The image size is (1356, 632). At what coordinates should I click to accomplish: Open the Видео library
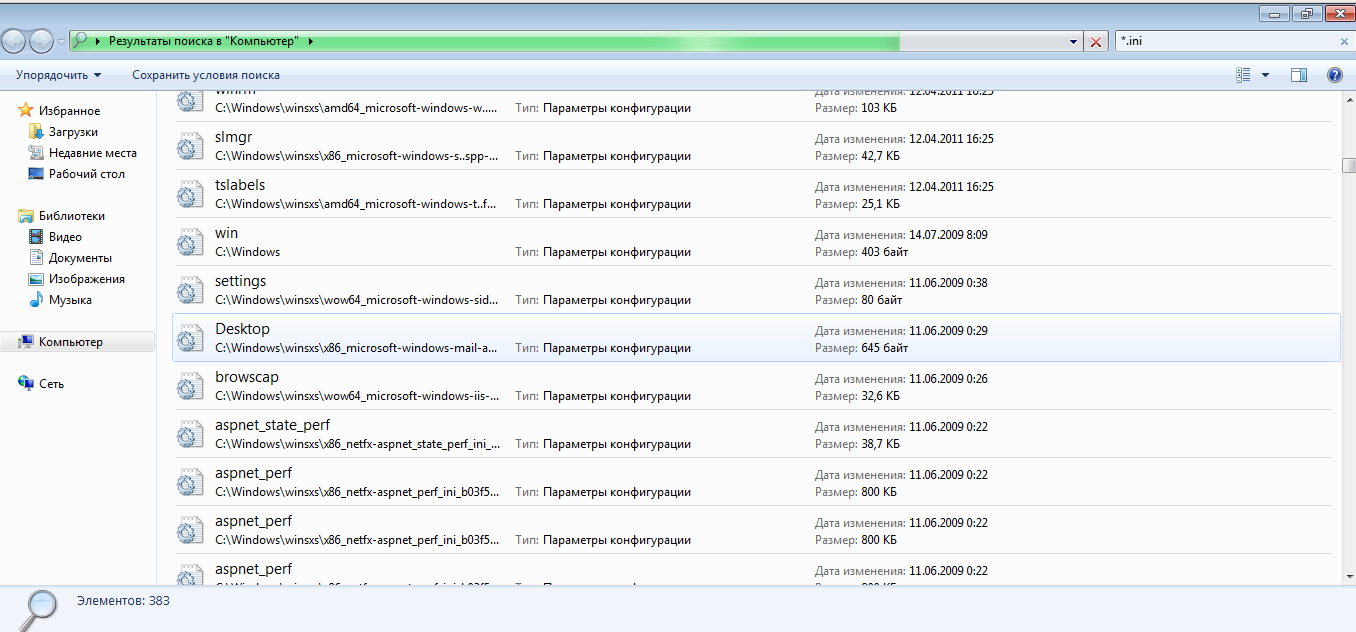[65, 237]
